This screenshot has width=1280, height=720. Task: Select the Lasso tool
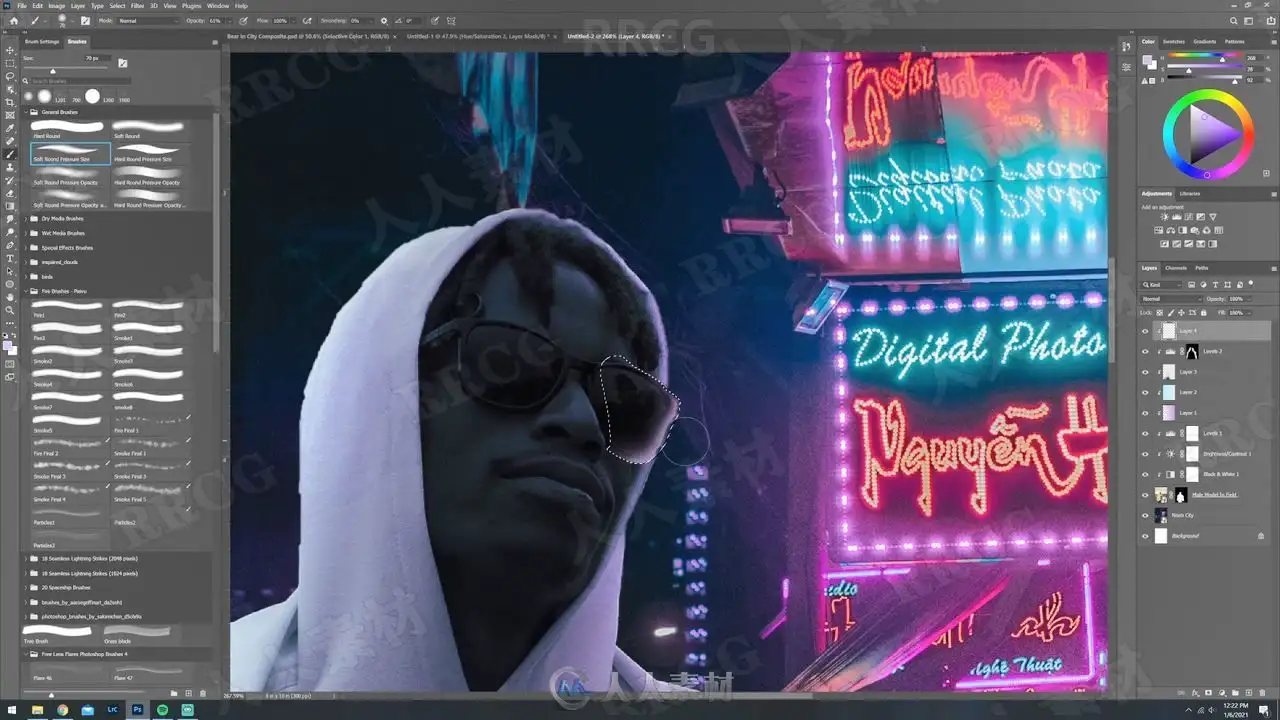pyautogui.click(x=10, y=76)
